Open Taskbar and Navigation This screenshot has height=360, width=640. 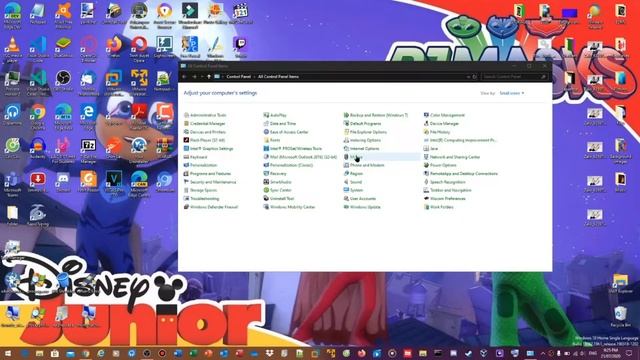(448, 190)
